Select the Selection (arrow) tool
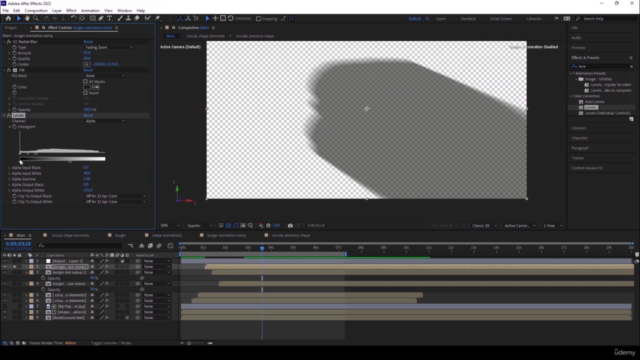This screenshot has height=360, width=640. (19, 18)
